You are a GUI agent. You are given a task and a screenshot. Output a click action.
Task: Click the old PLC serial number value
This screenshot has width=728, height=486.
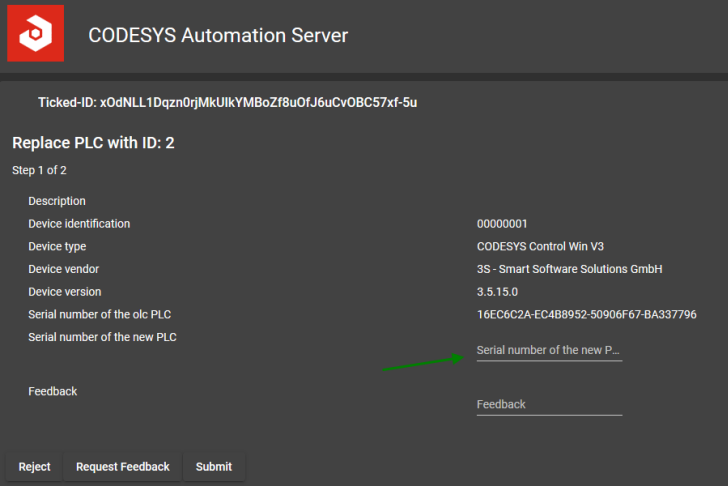coord(586,315)
